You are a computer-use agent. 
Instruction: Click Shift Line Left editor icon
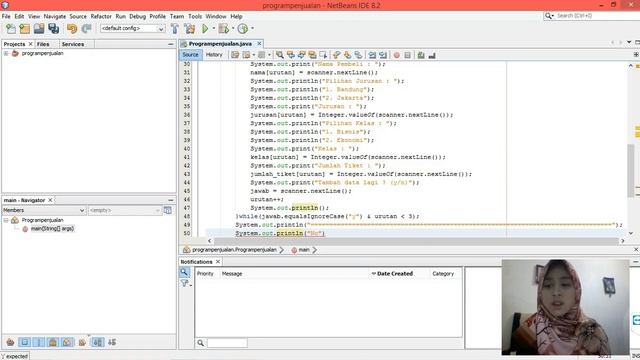tap(372, 55)
